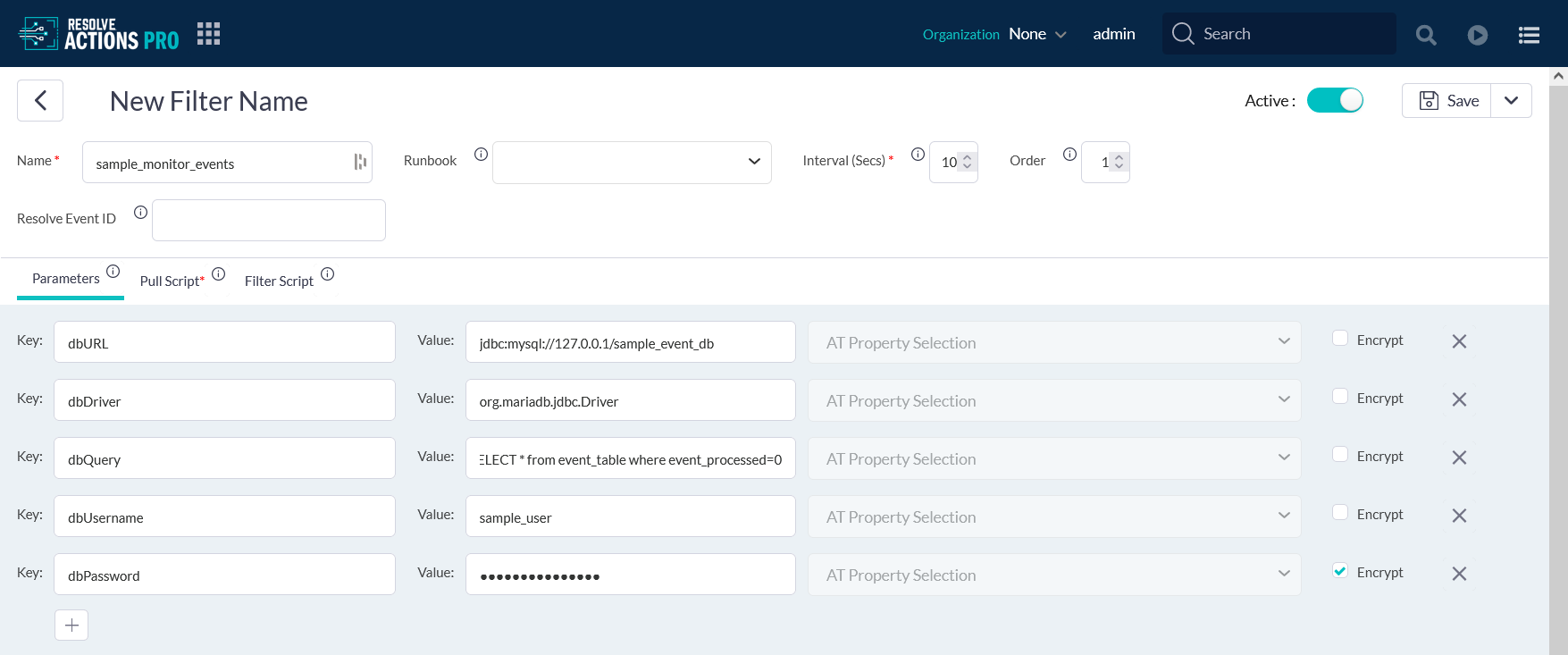Remove the dbDriver parameter row
This screenshot has height=655, width=1568.
[1459, 399]
